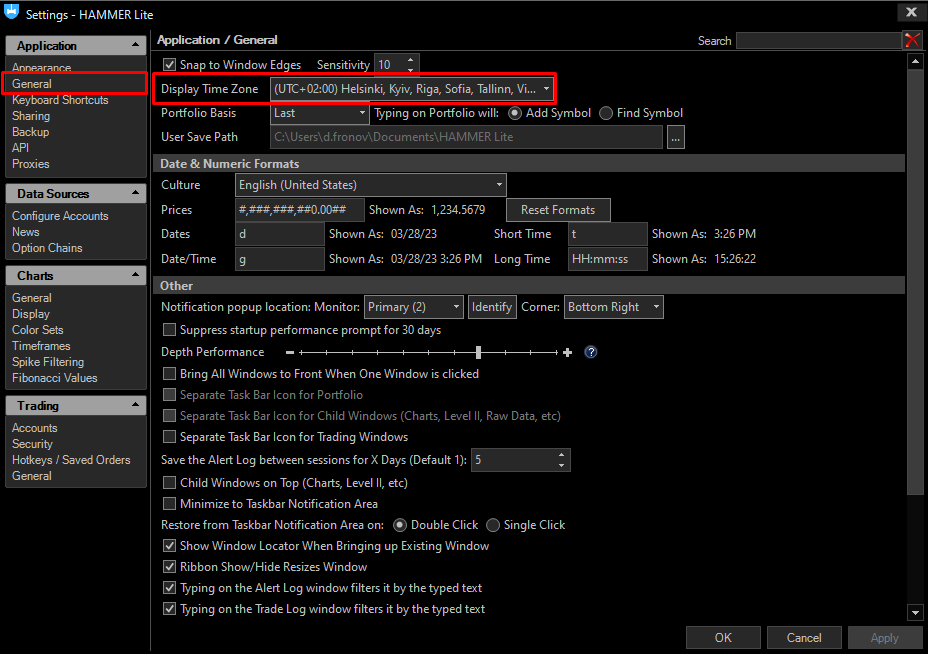Select the Find Symbol radio button
The width and height of the screenshot is (928, 654).
coord(606,113)
